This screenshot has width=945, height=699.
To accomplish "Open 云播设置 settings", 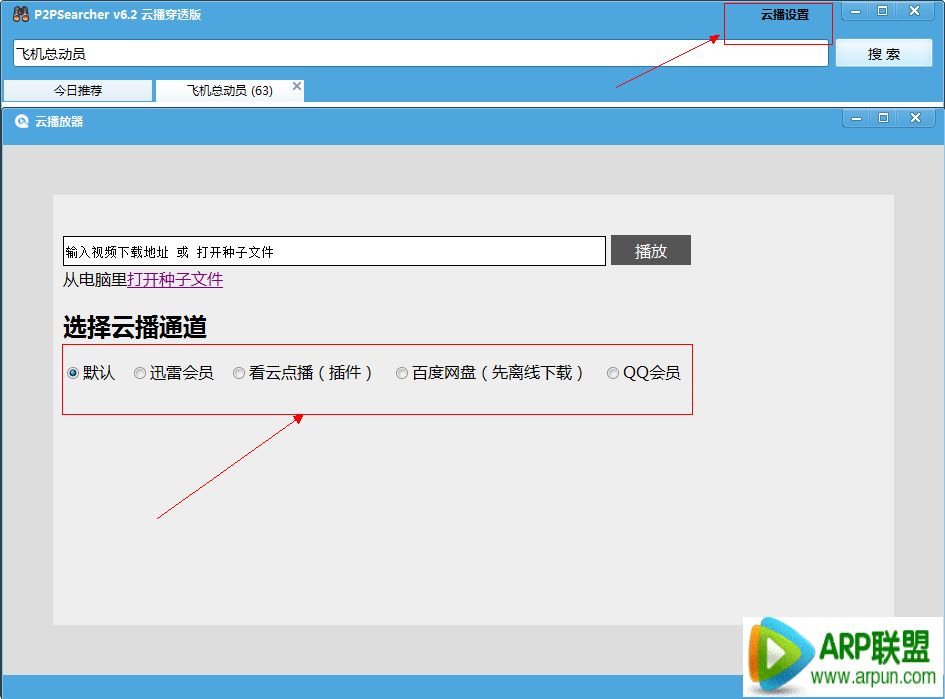I will point(778,14).
